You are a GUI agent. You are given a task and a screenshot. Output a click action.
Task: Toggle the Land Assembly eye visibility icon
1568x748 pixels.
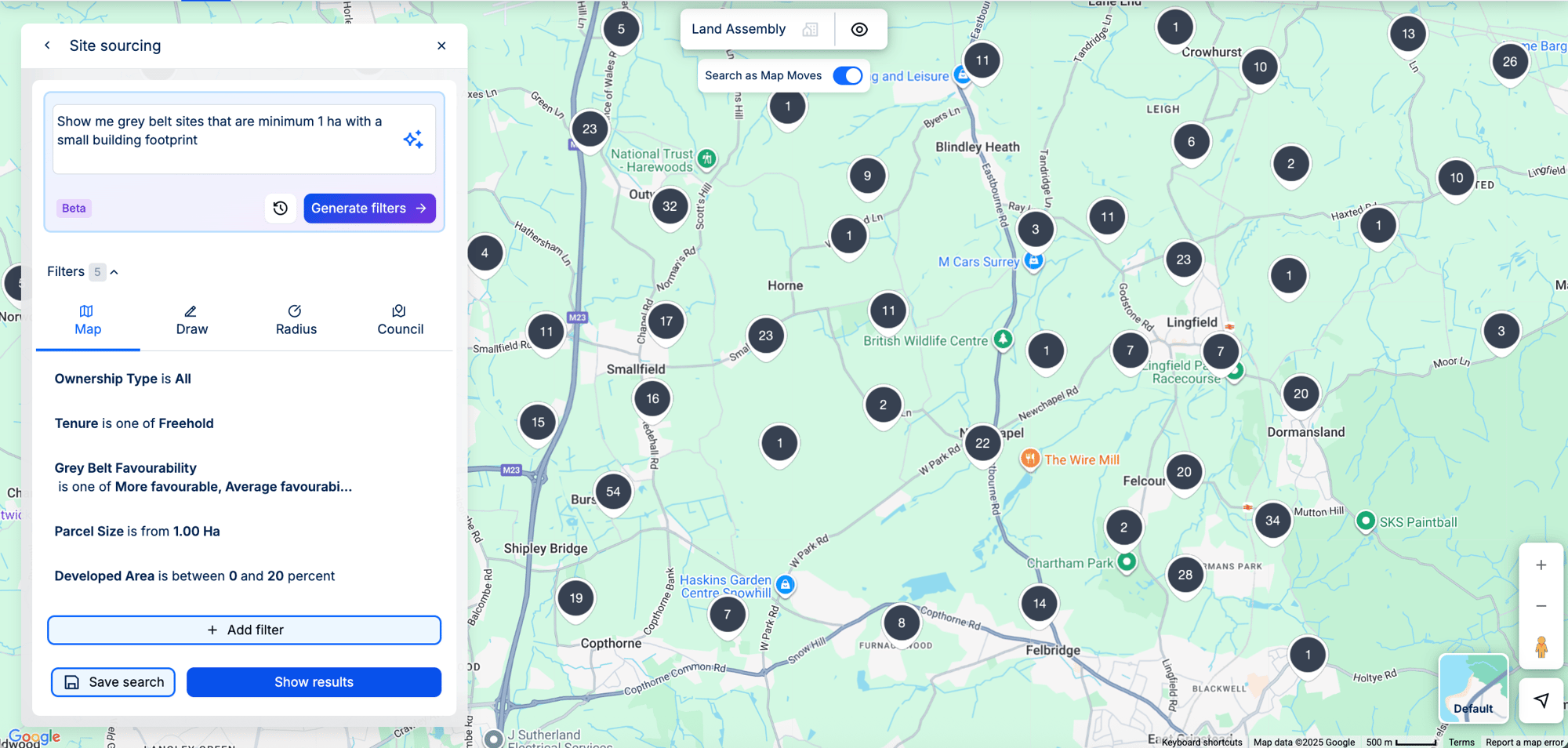[859, 29]
